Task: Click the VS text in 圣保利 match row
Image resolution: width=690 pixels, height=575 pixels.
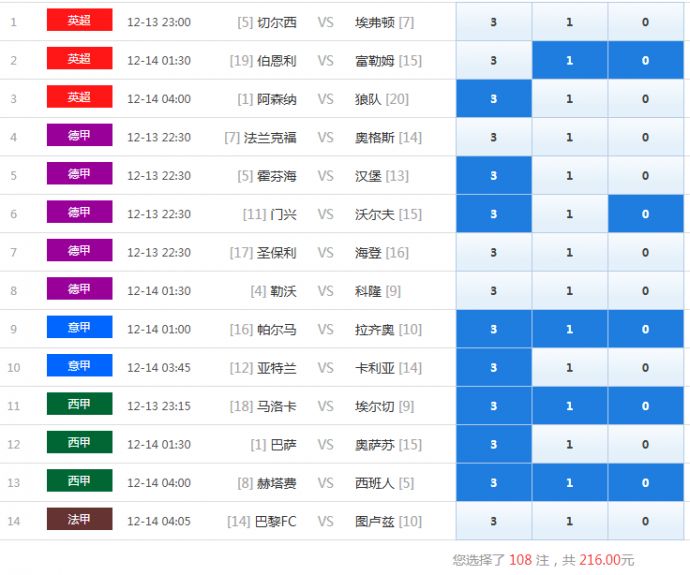Action: tap(325, 253)
